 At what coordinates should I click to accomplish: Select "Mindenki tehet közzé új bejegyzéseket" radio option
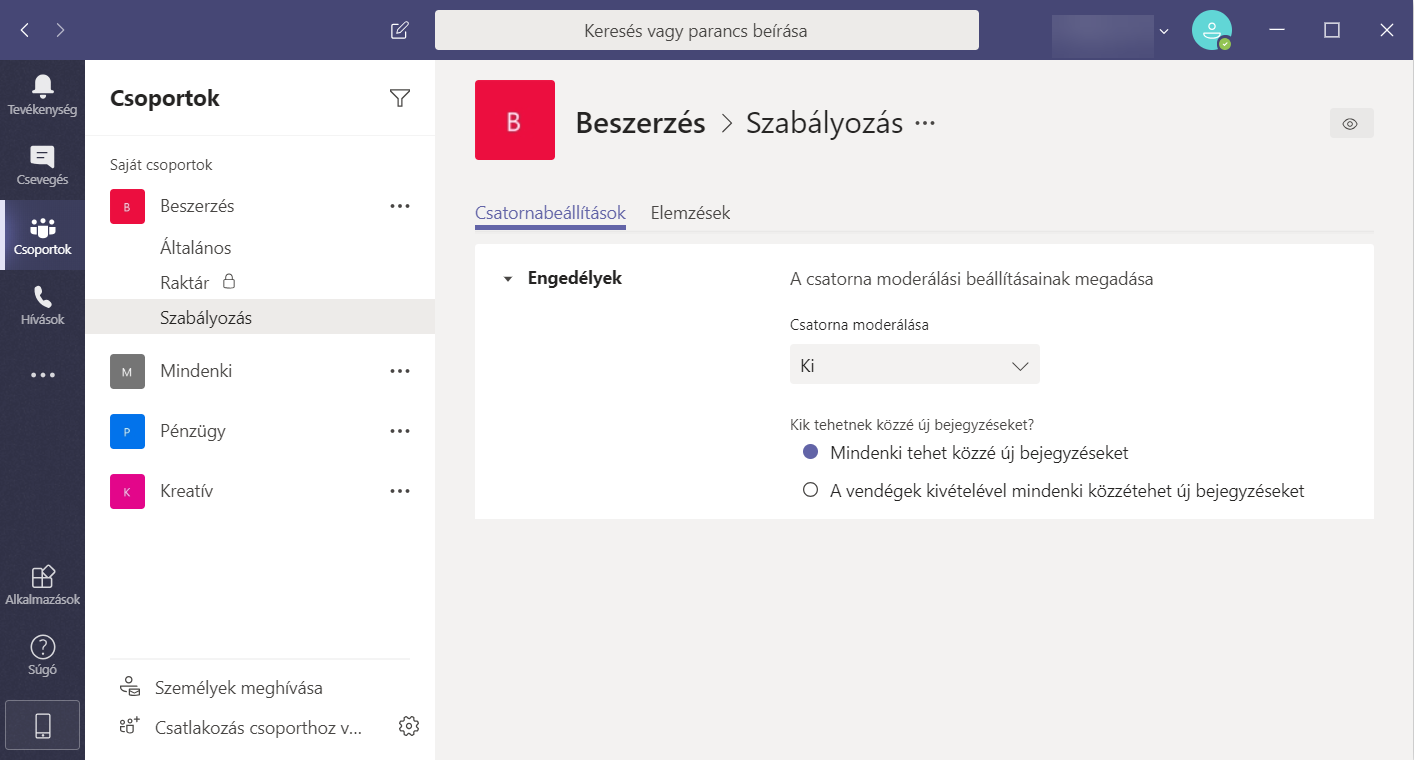(811, 453)
